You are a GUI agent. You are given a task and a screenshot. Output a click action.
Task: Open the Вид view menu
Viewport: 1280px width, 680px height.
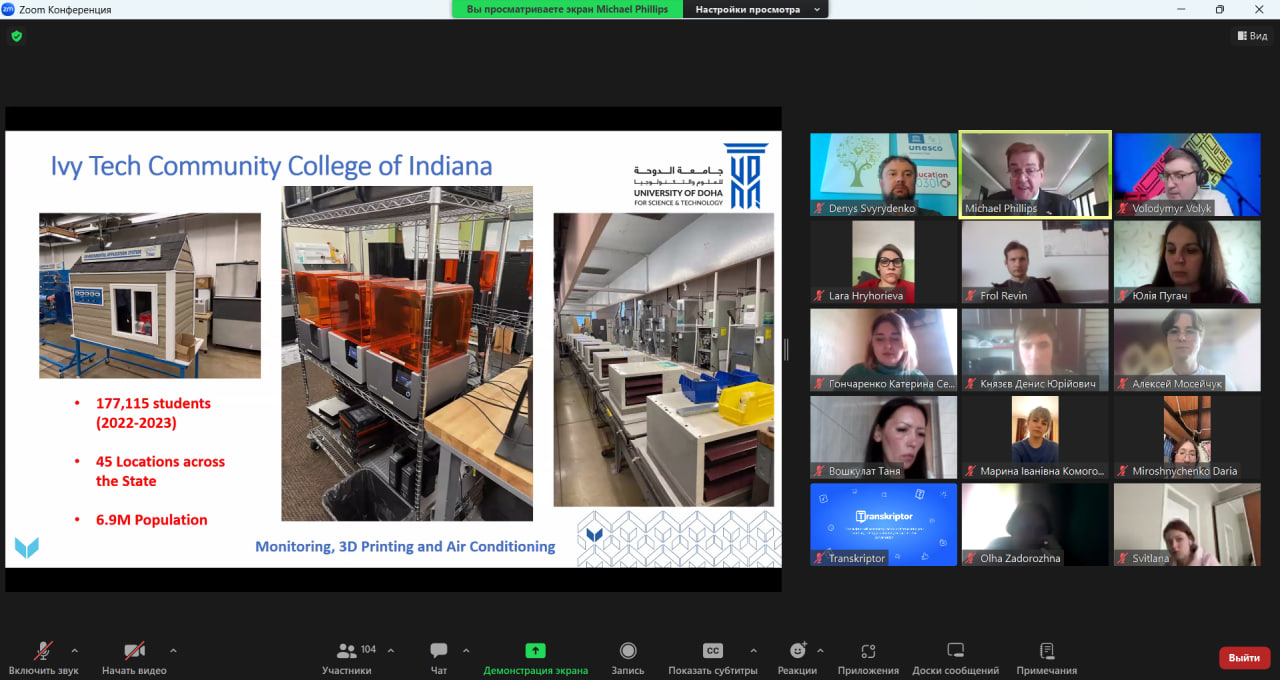coord(1251,36)
